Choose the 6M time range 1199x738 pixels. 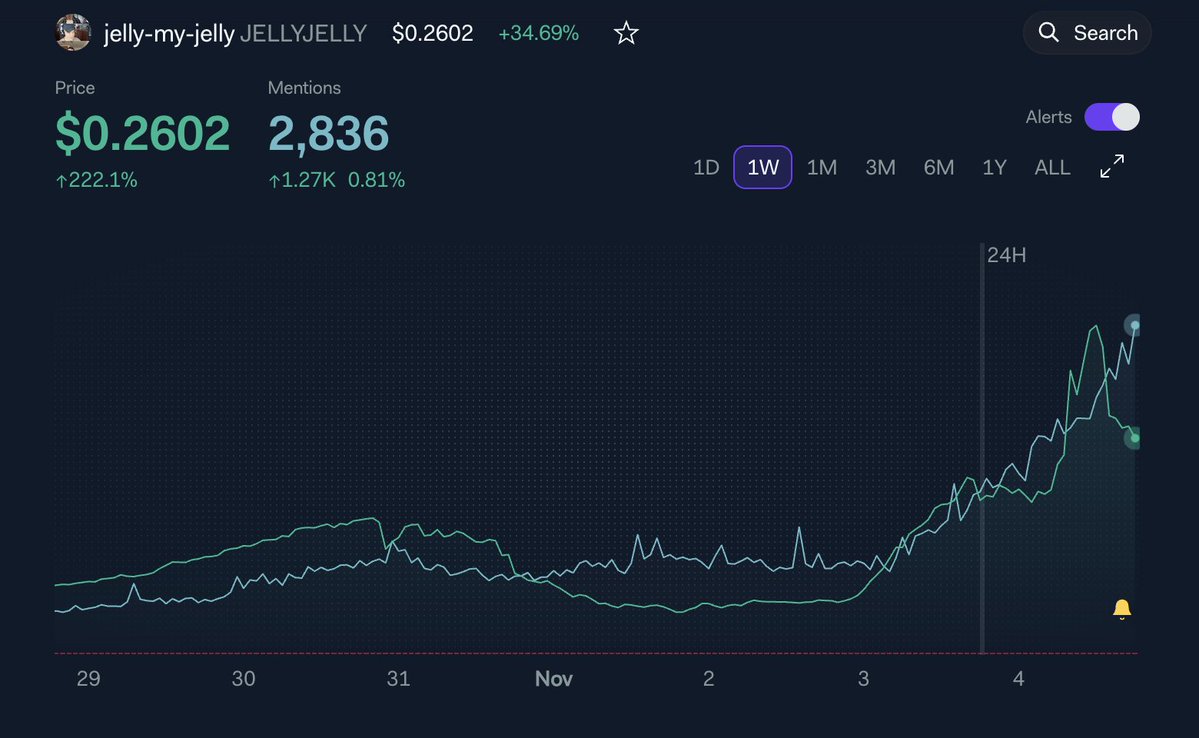938,167
